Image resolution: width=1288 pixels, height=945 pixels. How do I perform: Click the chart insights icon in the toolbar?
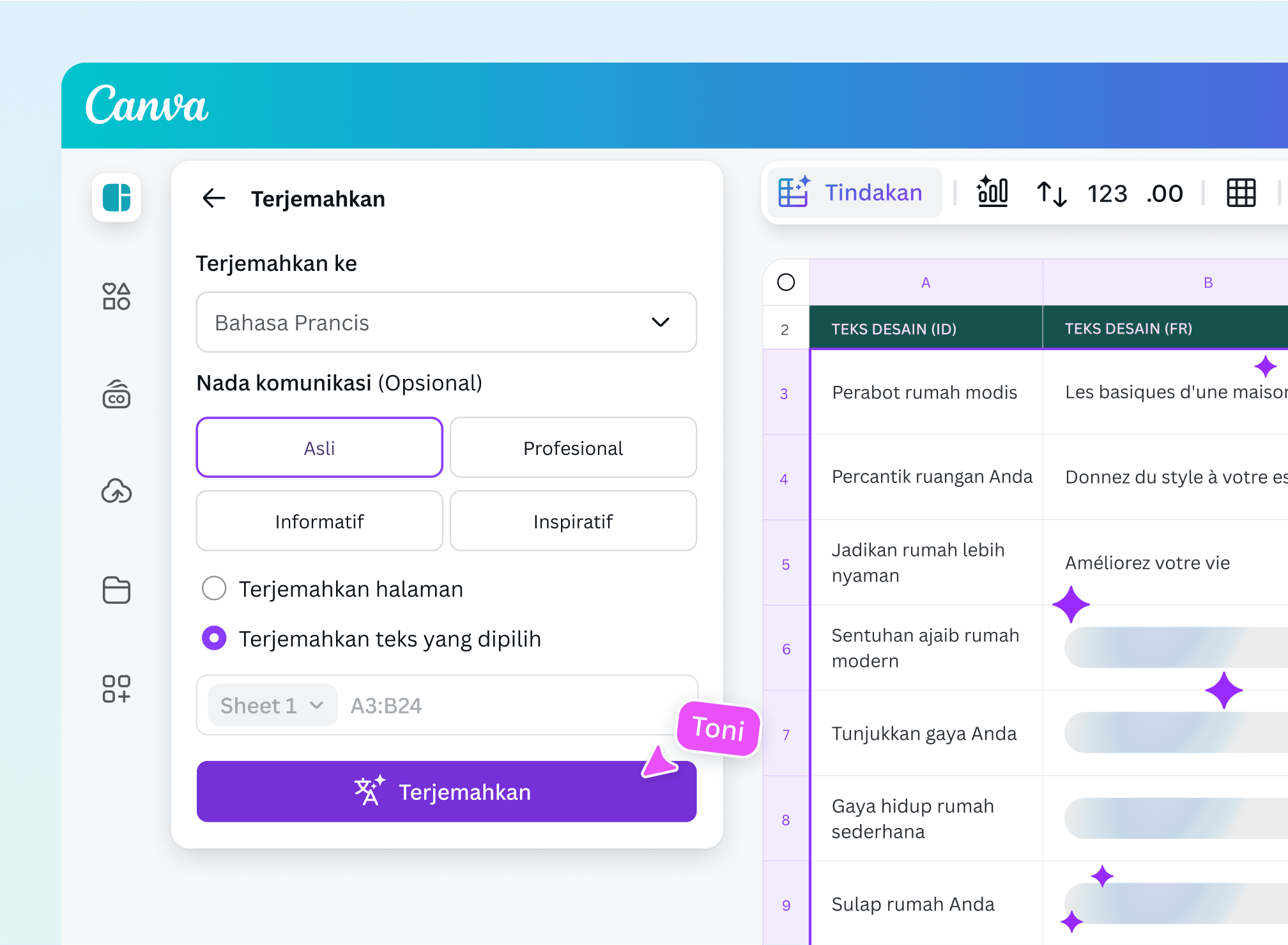coord(992,192)
